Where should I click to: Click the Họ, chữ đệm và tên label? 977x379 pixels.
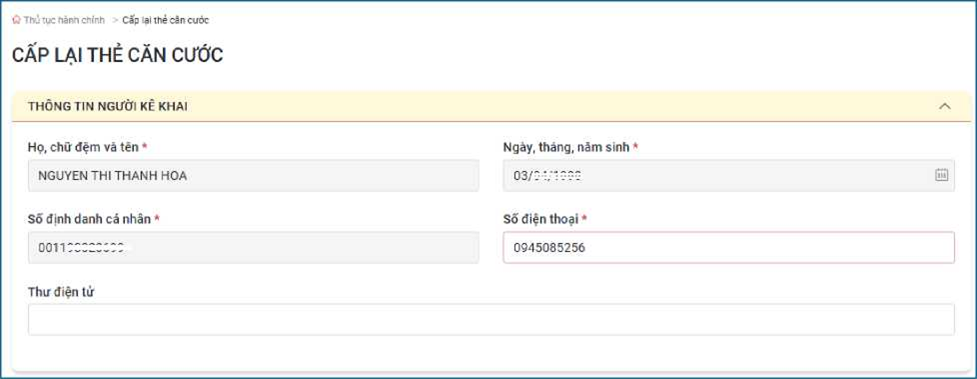click(83, 147)
